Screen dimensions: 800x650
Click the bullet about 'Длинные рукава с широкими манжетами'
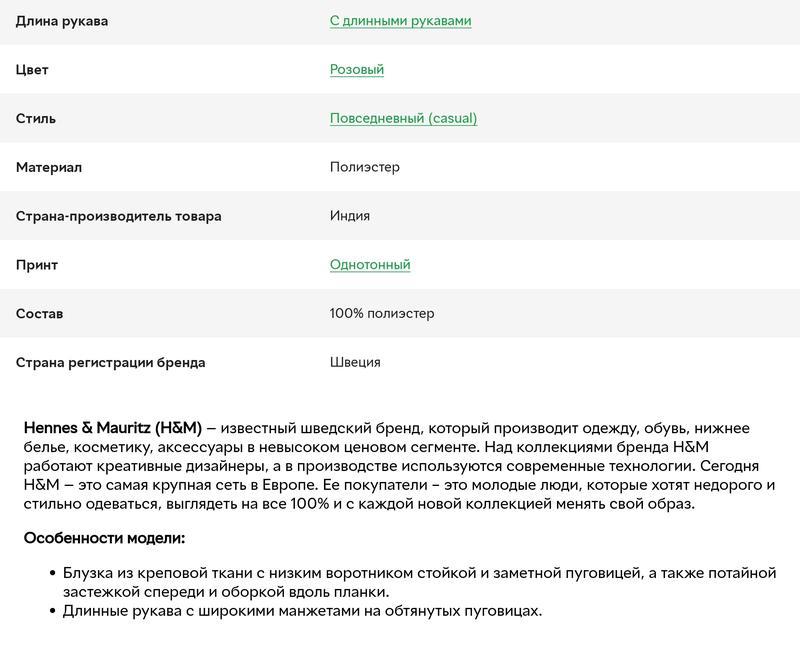click(x=302, y=611)
